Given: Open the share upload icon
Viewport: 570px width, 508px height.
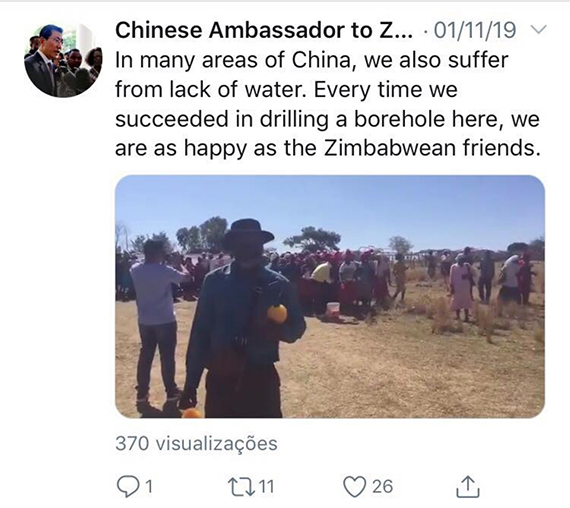Looking at the screenshot, I should (468, 486).
